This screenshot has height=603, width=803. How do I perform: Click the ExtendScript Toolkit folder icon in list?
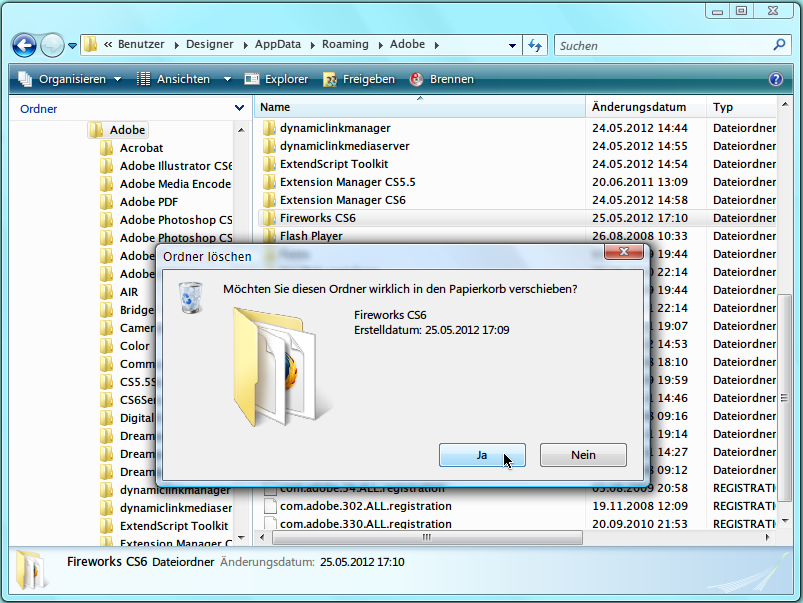(x=269, y=164)
